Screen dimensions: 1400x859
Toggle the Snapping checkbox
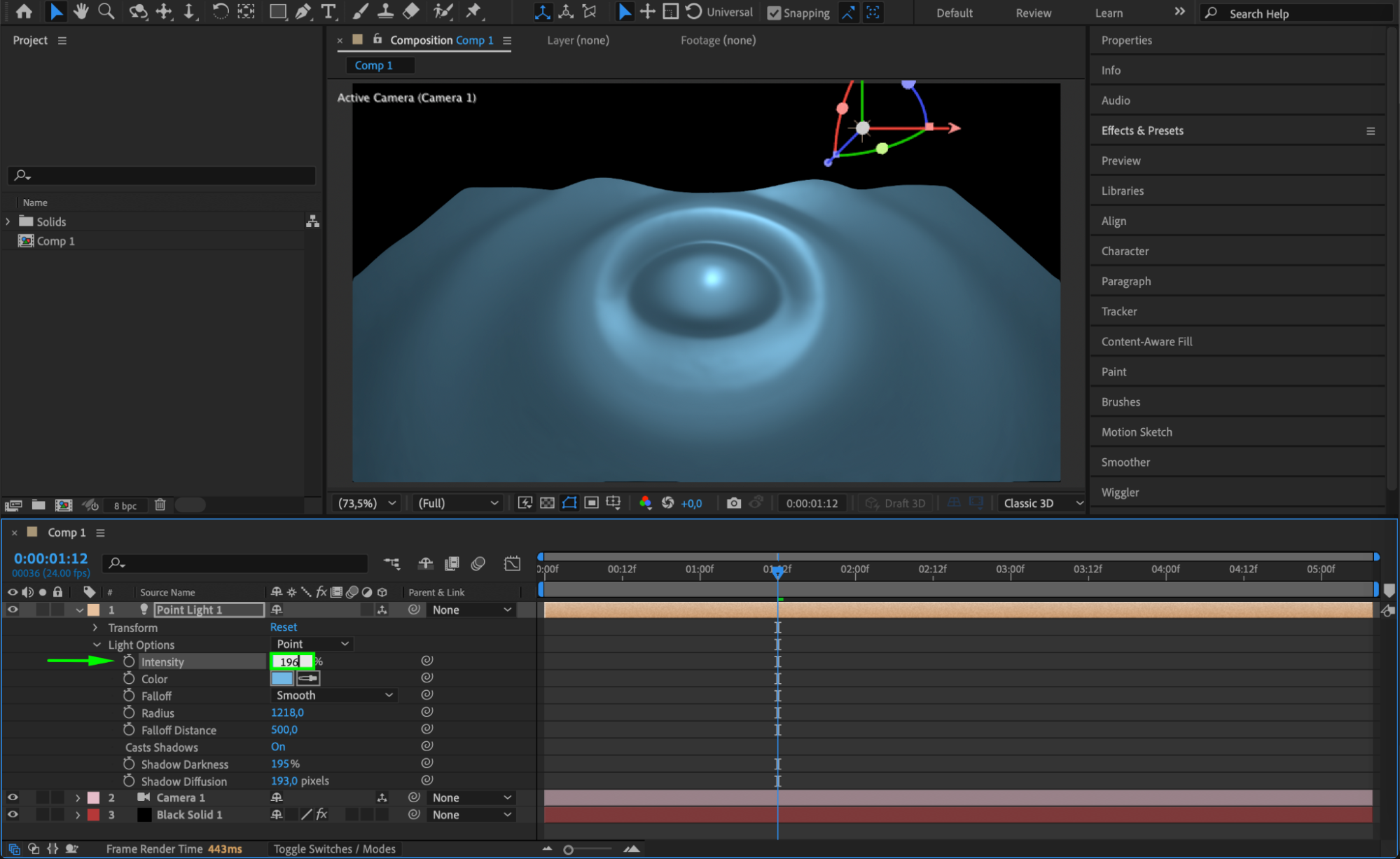774,13
